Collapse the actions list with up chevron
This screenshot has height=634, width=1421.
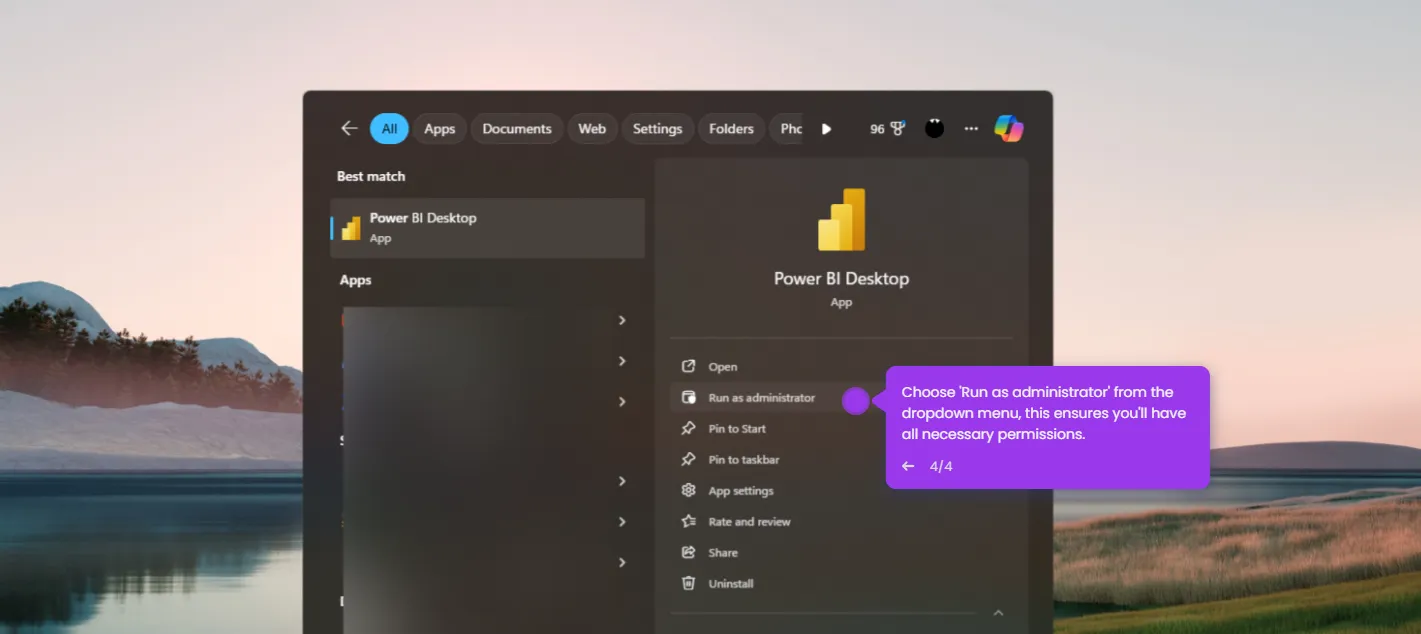click(998, 613)
